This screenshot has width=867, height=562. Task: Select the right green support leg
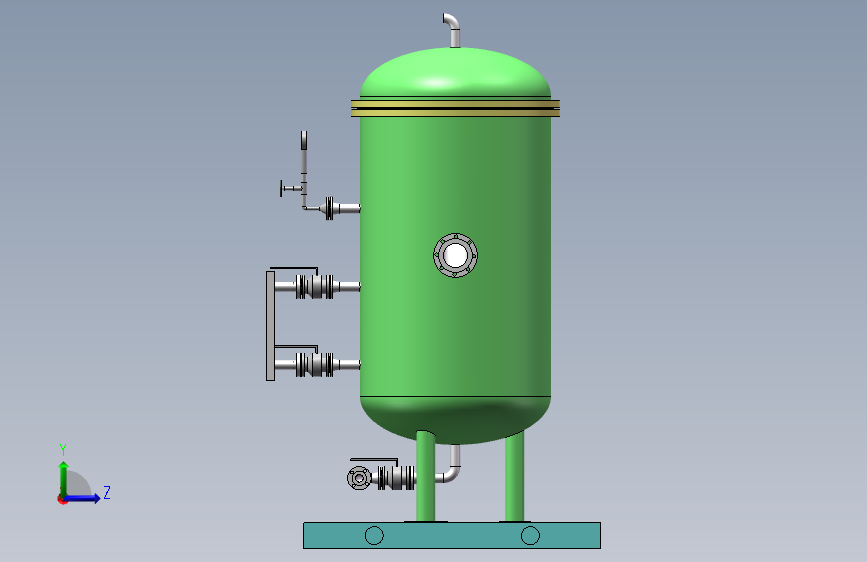(x=515, y=477)
